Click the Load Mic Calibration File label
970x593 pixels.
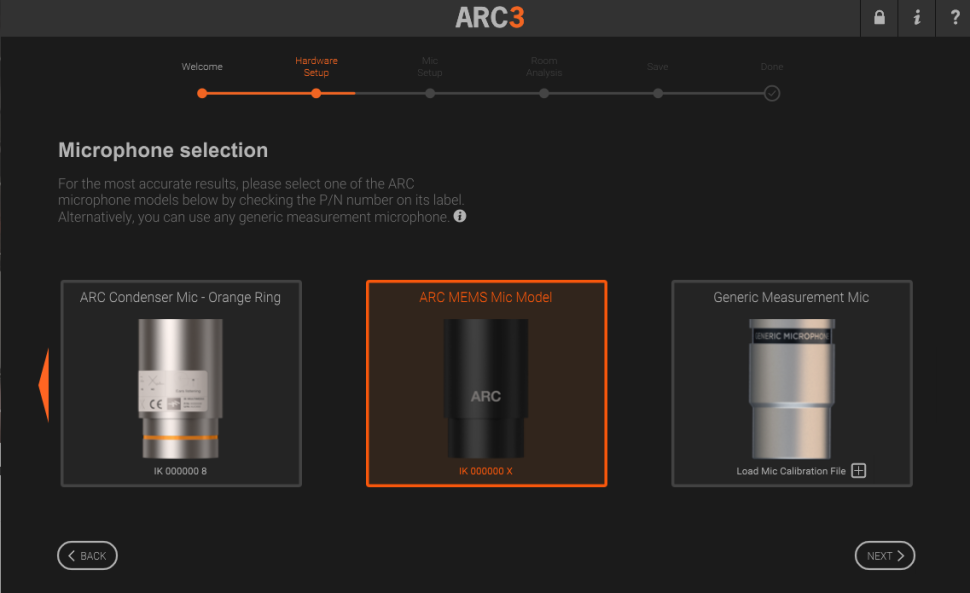pyautogui.click(x=791, y=471)
